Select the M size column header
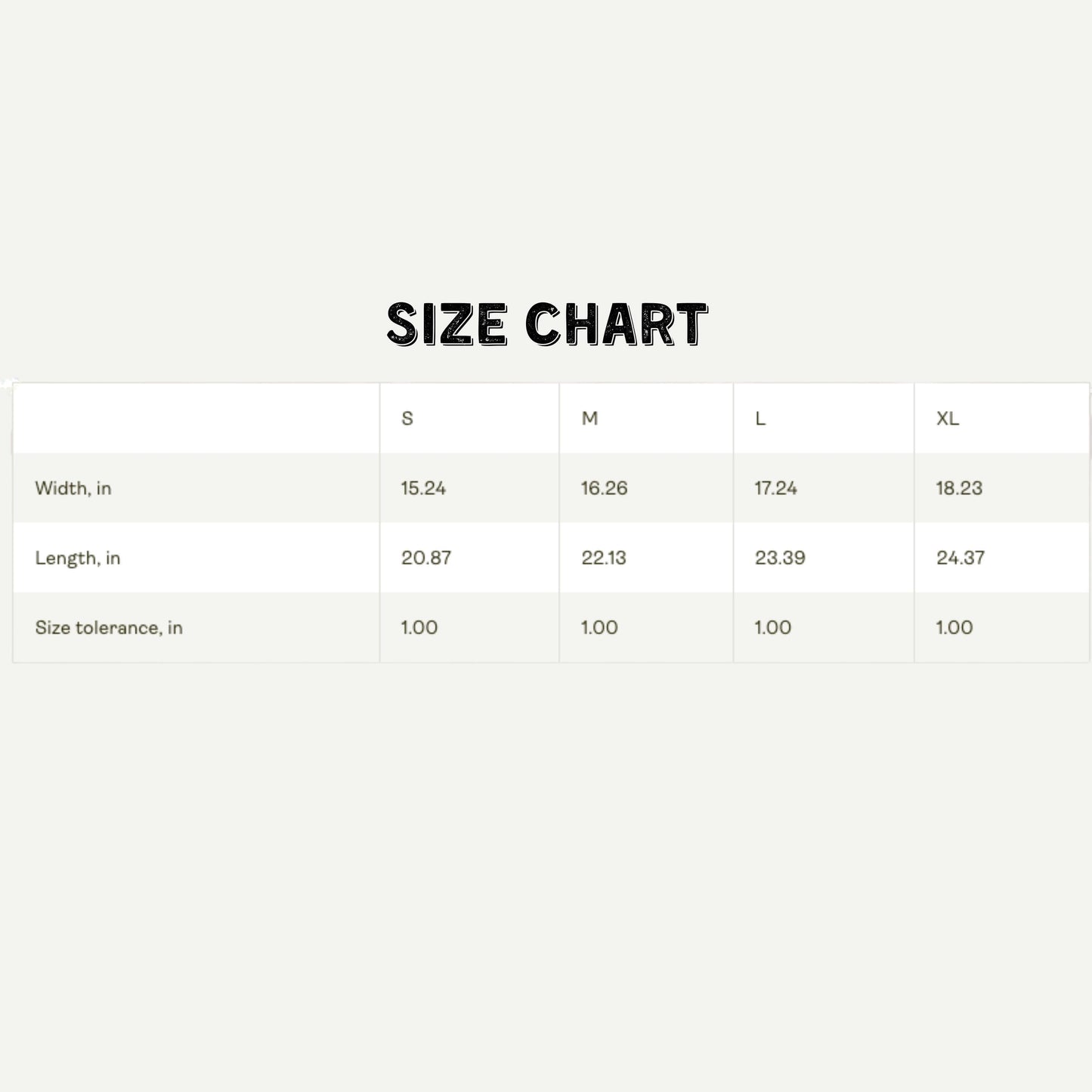Viewport: 1092px width, 1092px height. [x=589, y=419]
